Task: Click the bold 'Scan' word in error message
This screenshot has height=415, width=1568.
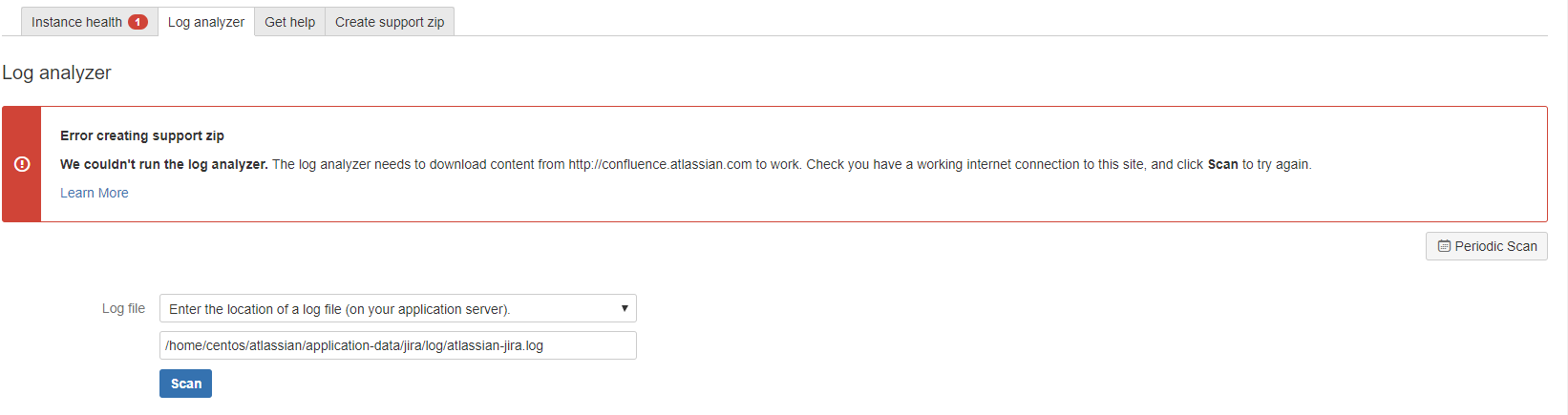Action: tap(1222, 164)
